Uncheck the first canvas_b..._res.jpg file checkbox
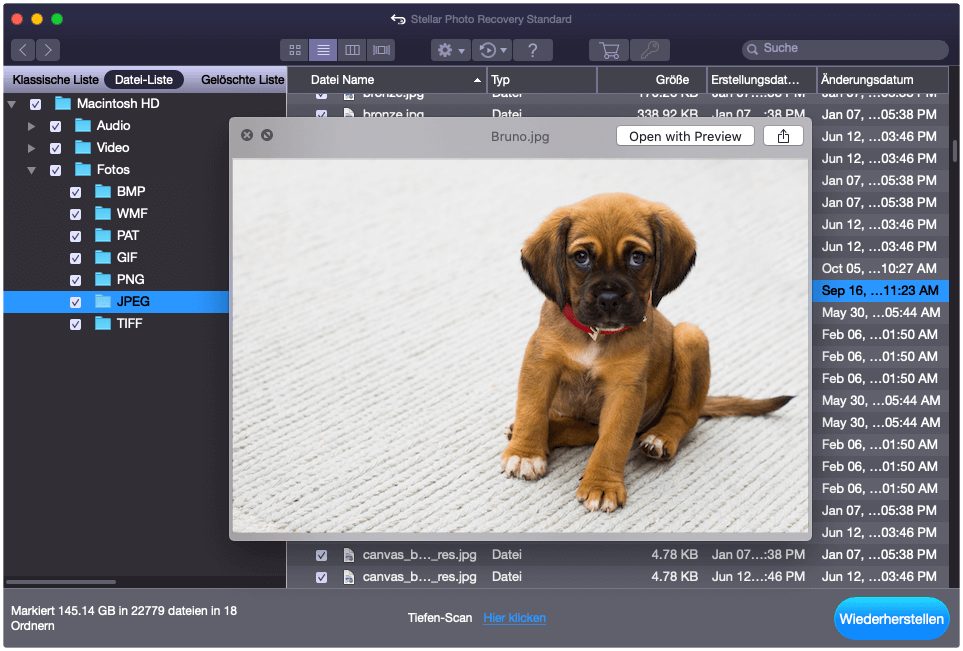The image size is (963, 651). [321, 555]
